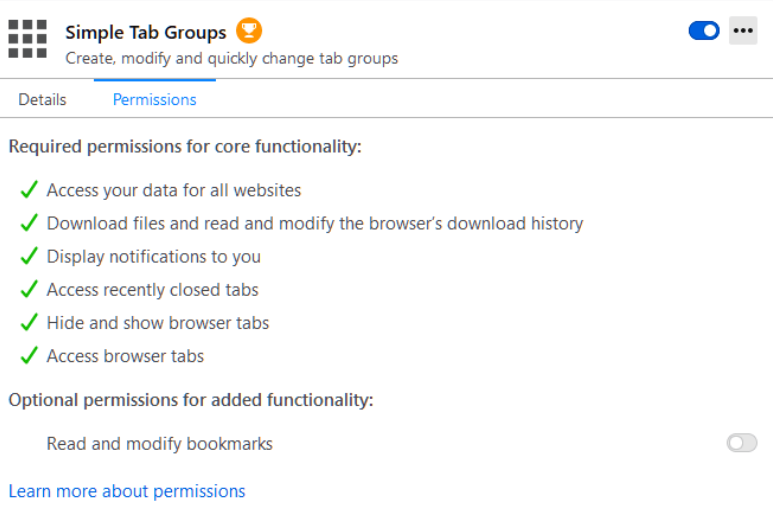Disable the Simple Tab Groups extension toggle
Image resolution: width=773 pixels, height=517 pixels.
[x=704, y=31]
